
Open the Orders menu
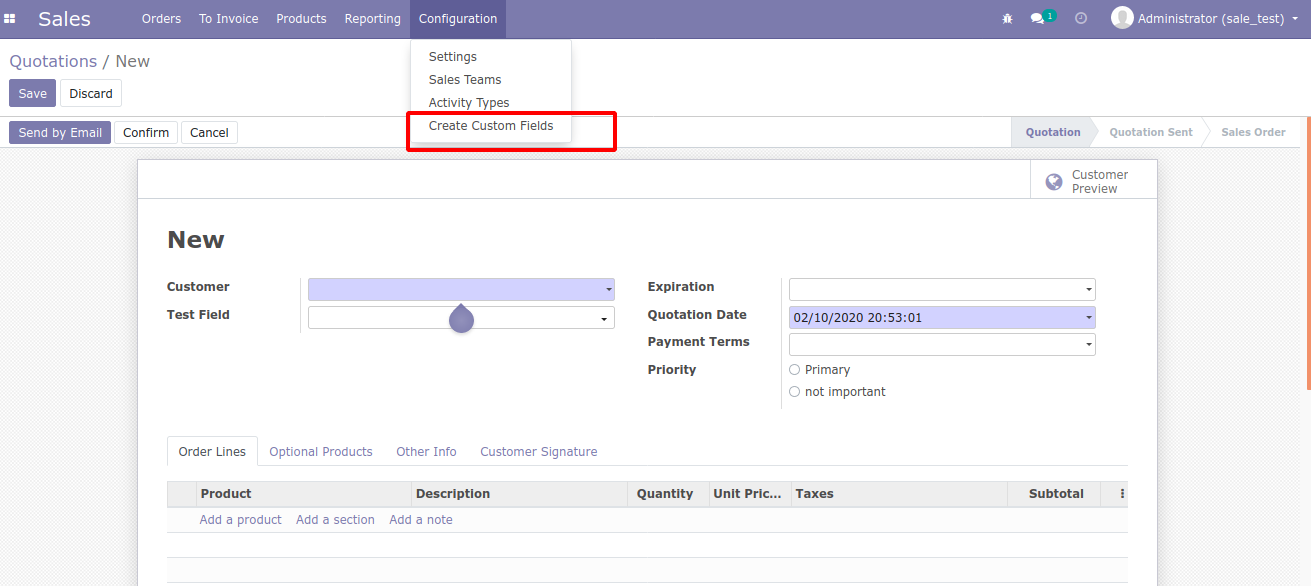(x=161, y=19)
